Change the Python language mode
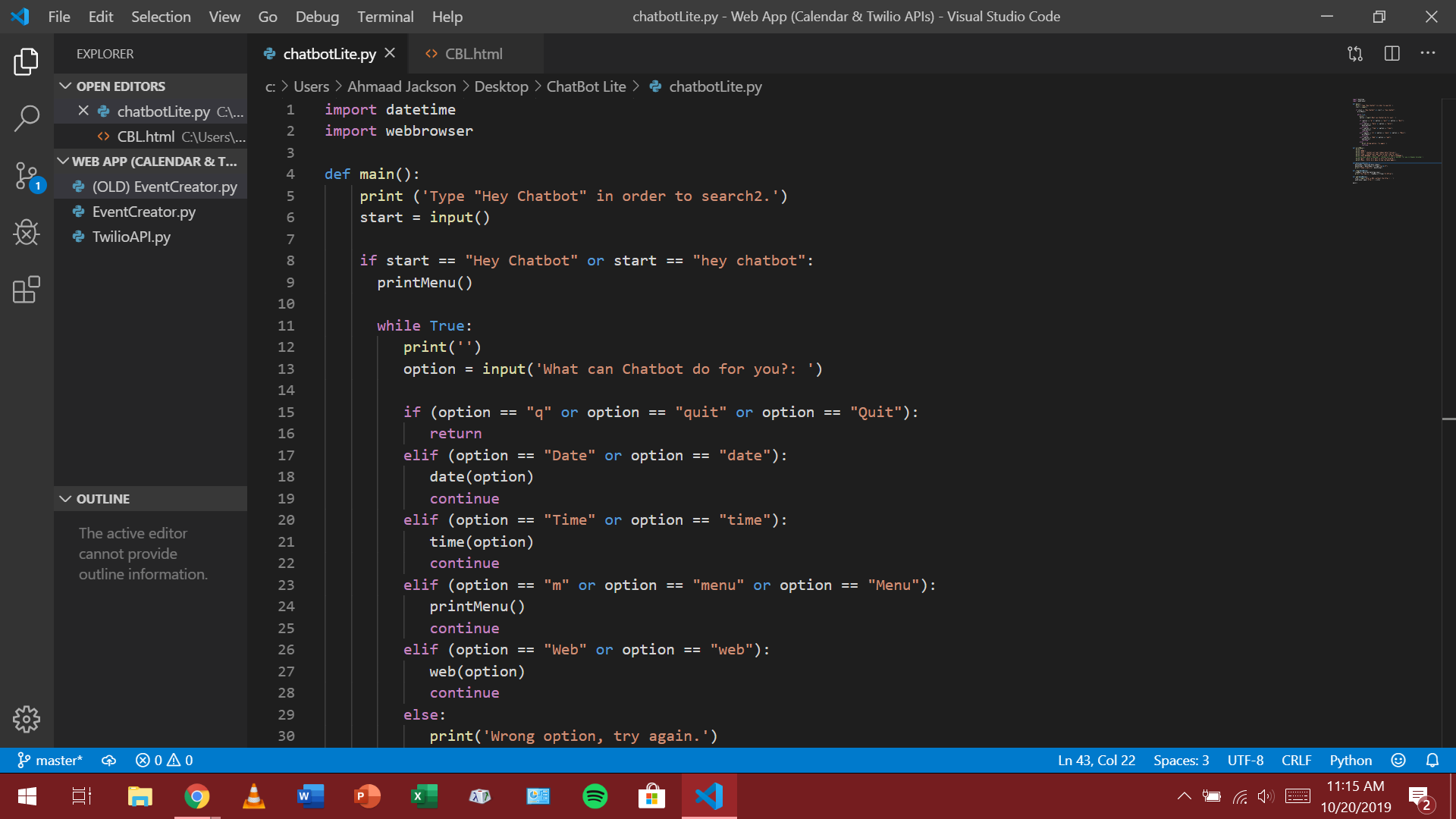 [x=1350, y=760]
